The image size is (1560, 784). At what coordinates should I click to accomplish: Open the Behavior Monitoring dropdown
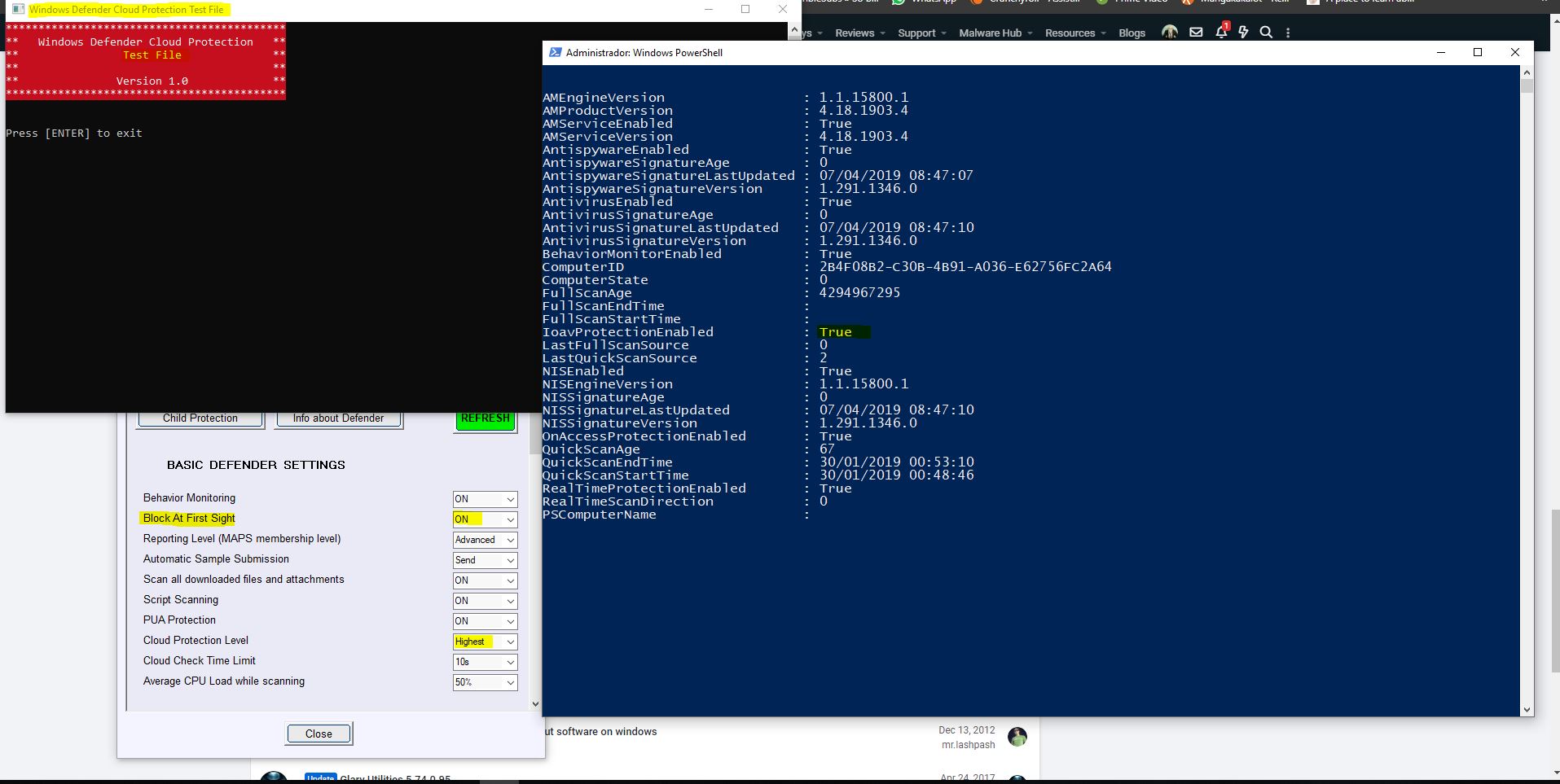pos(485,499)
